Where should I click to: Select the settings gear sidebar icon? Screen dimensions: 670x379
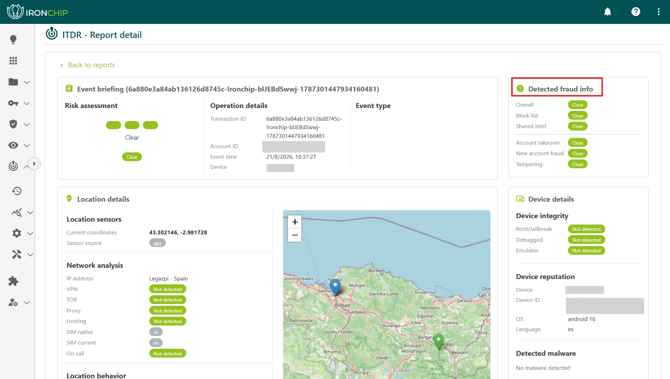17,233
